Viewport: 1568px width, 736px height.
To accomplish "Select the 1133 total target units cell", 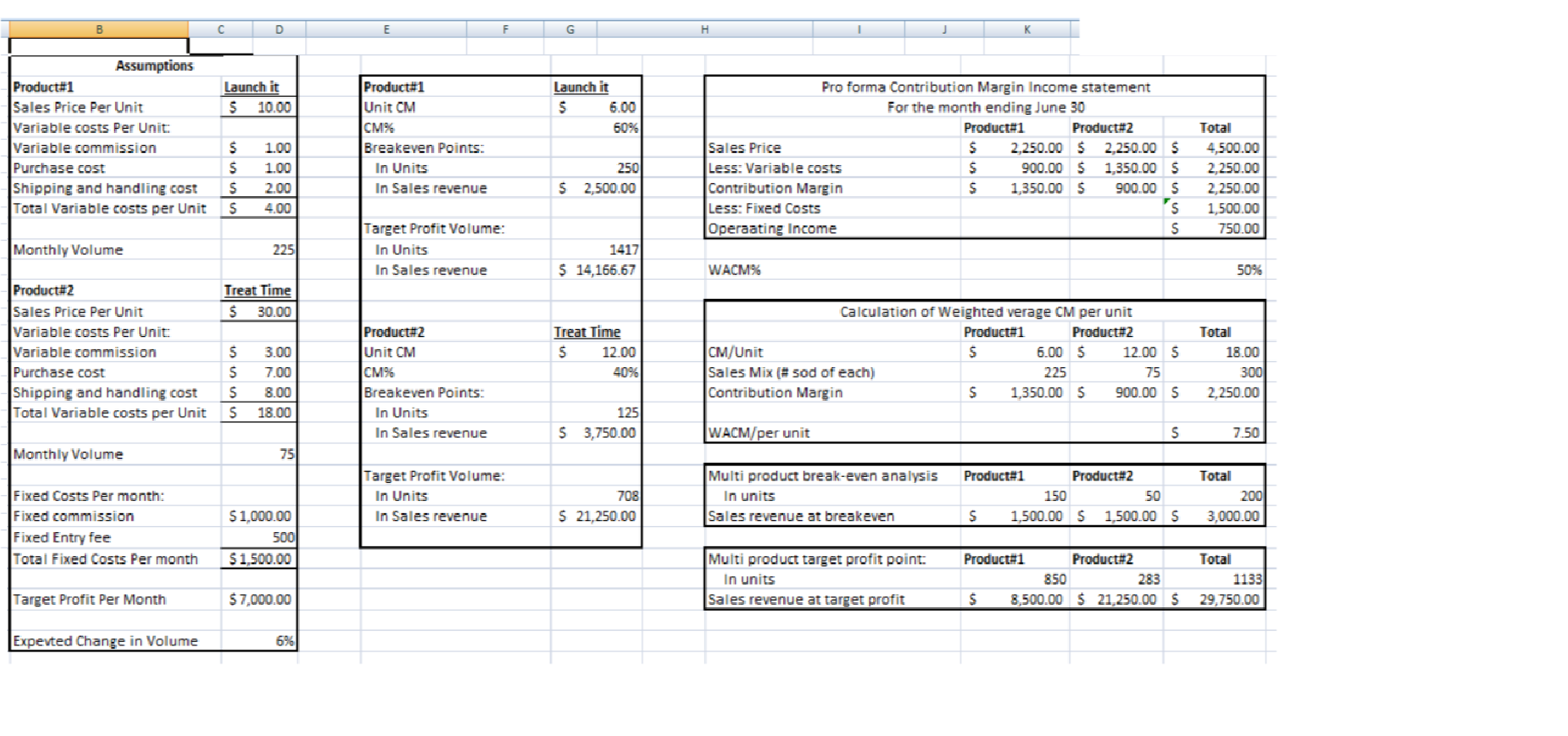I will 1215,579.
